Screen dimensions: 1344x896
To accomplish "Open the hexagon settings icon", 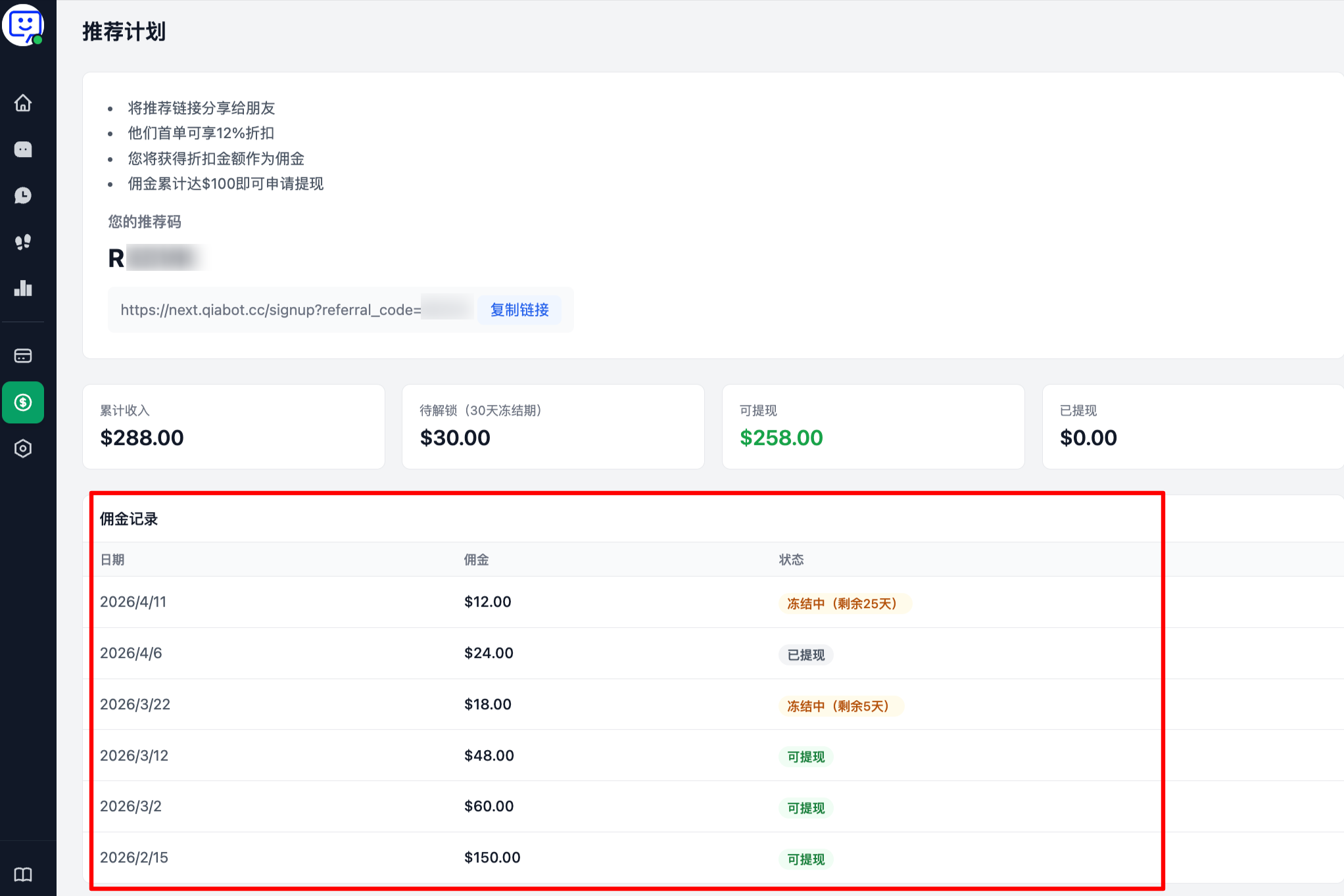I will [23, 448].
